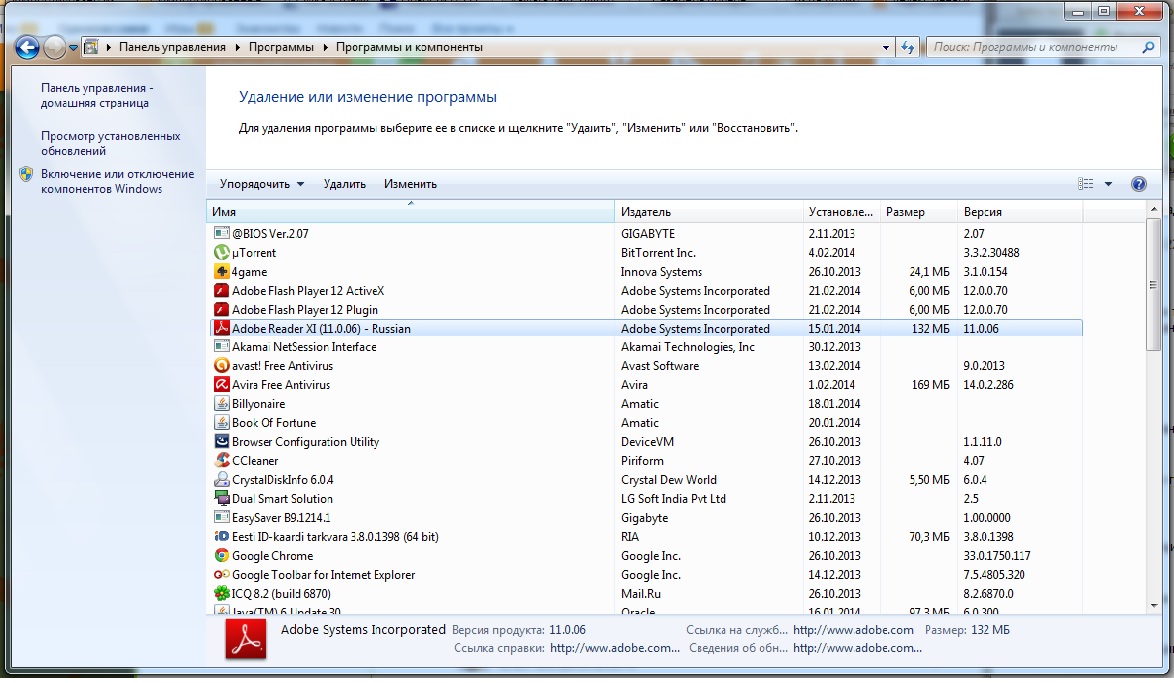Select the 4game program icon
The height and width of the screenshot is (683, 1174).
point(221,272)
